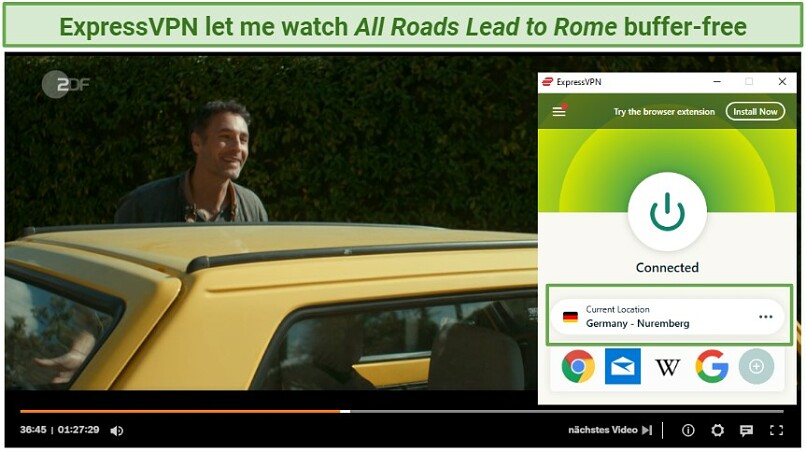Screen dimensions: 806x452
Task: Click the video frame to pause playback
Action: pos(271,221)
